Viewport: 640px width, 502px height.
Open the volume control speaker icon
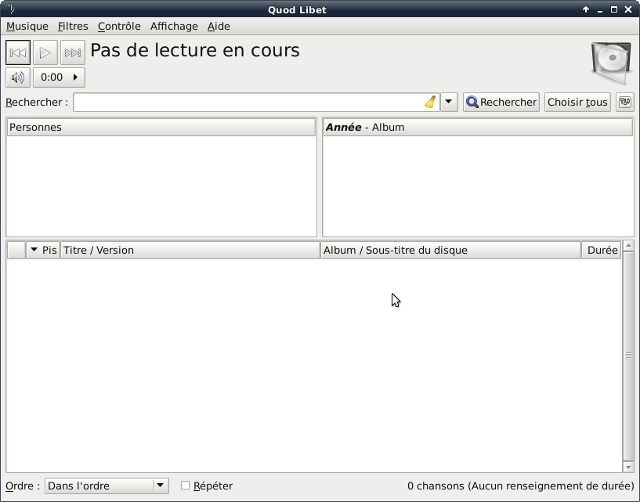pyautogui.click(x=18, y=77)
